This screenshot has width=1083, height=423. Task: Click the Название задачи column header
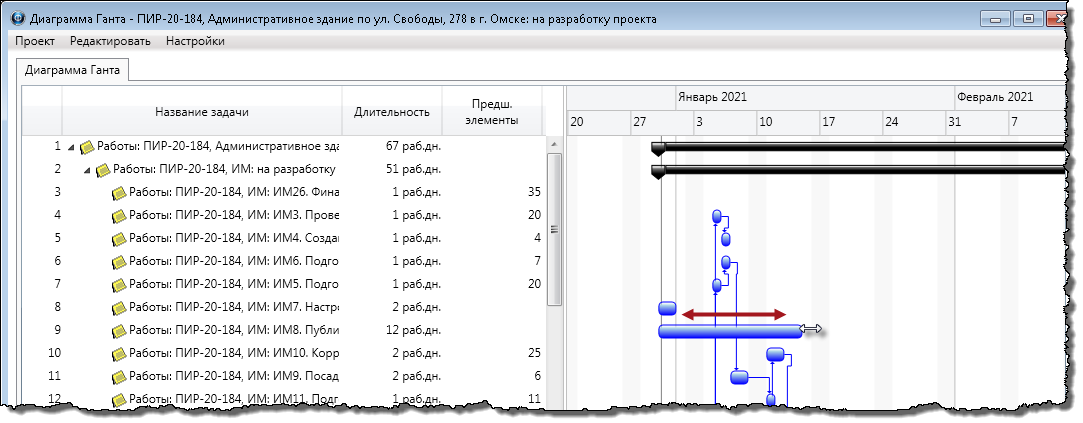202,112
